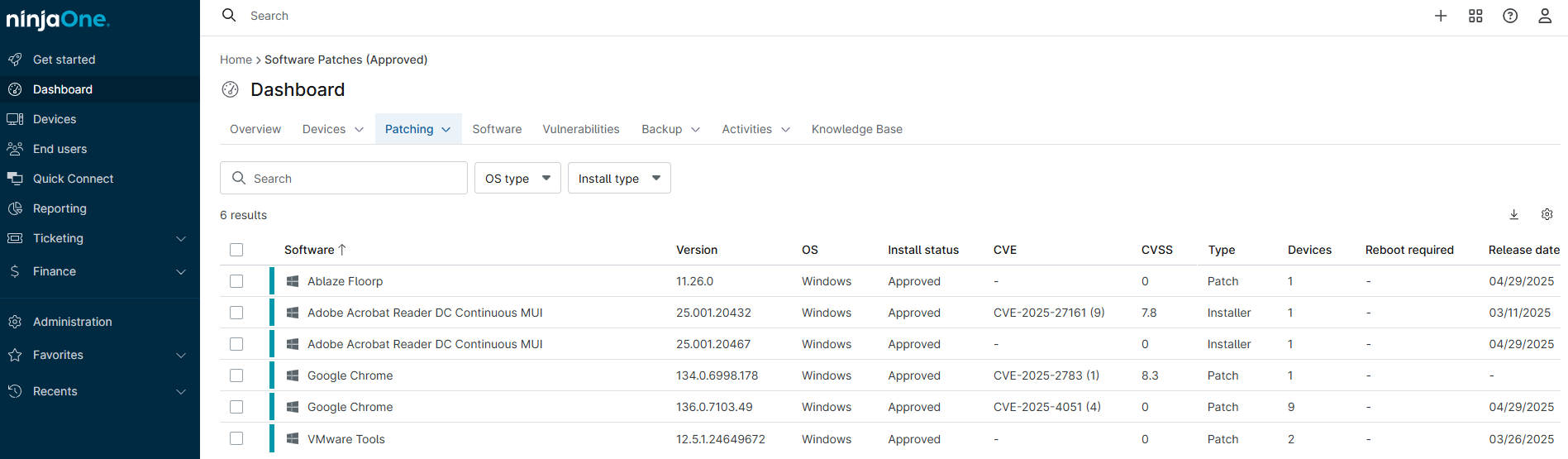Open table column settings gear icon
The width and height of the screenshot is (1568, 459).
[x=1547, y=214]
